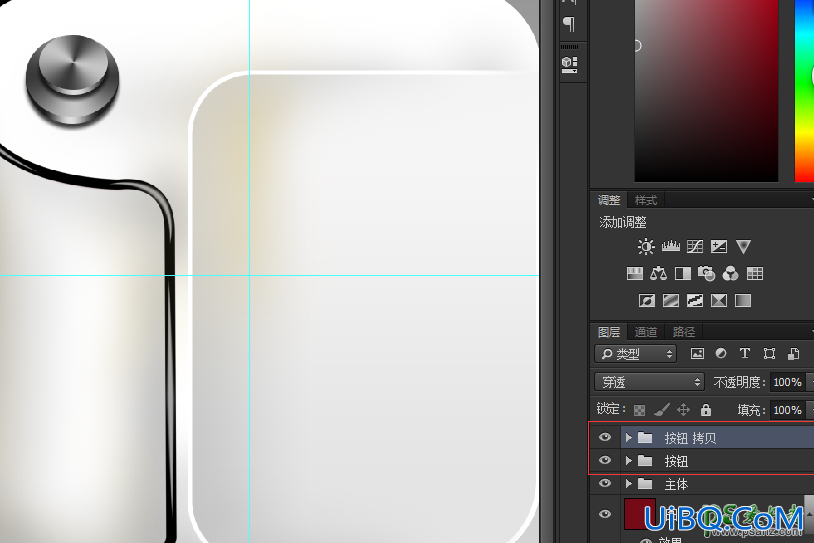The height and width of the screenshot is (543, 814).
Task: Pick a color in the red color field
Action: click(x=706, y=90)
